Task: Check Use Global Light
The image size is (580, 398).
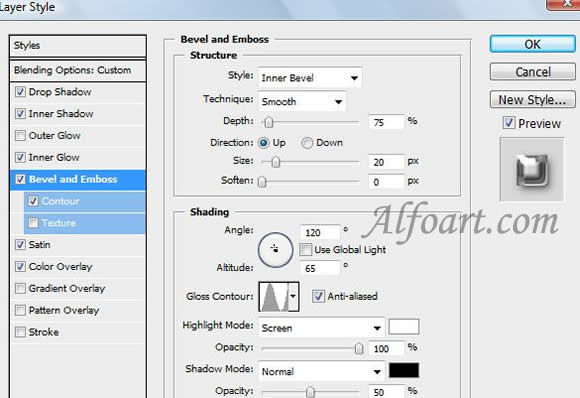Action: [305, 250]
